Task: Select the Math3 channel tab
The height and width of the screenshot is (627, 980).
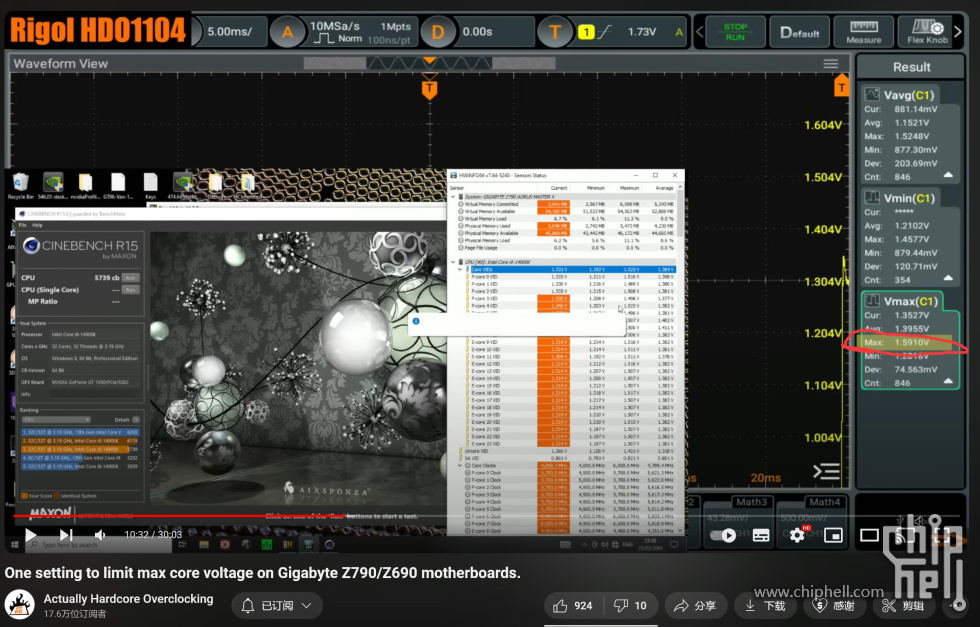Action: (751, 502)
